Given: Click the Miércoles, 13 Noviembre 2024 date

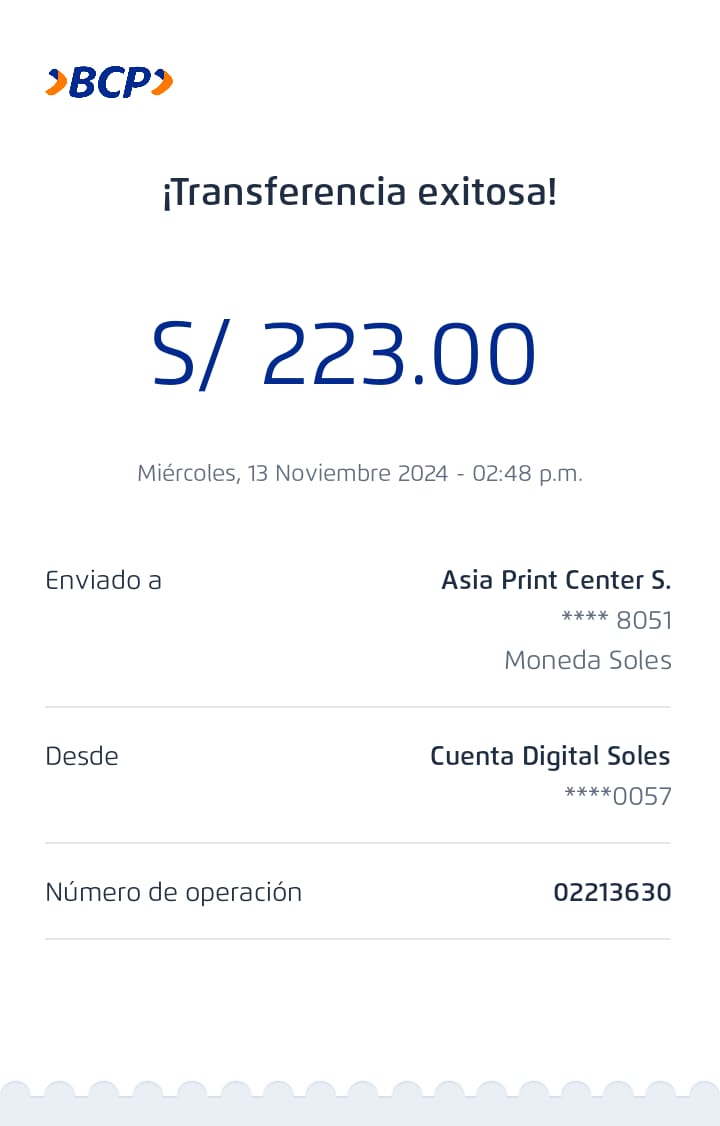Looking at the screenshot, I should tap(292, 473).
